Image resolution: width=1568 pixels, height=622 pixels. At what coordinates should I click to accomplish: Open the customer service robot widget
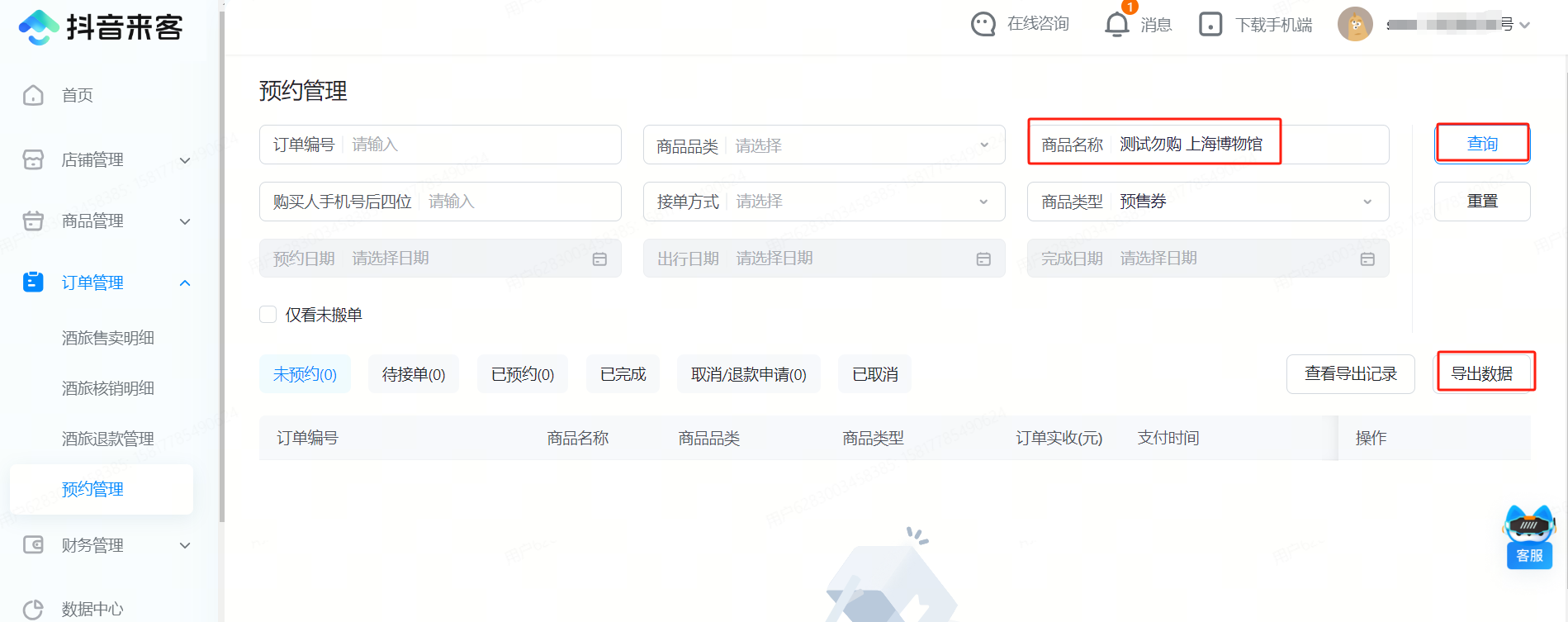[x=1529, y=537]
